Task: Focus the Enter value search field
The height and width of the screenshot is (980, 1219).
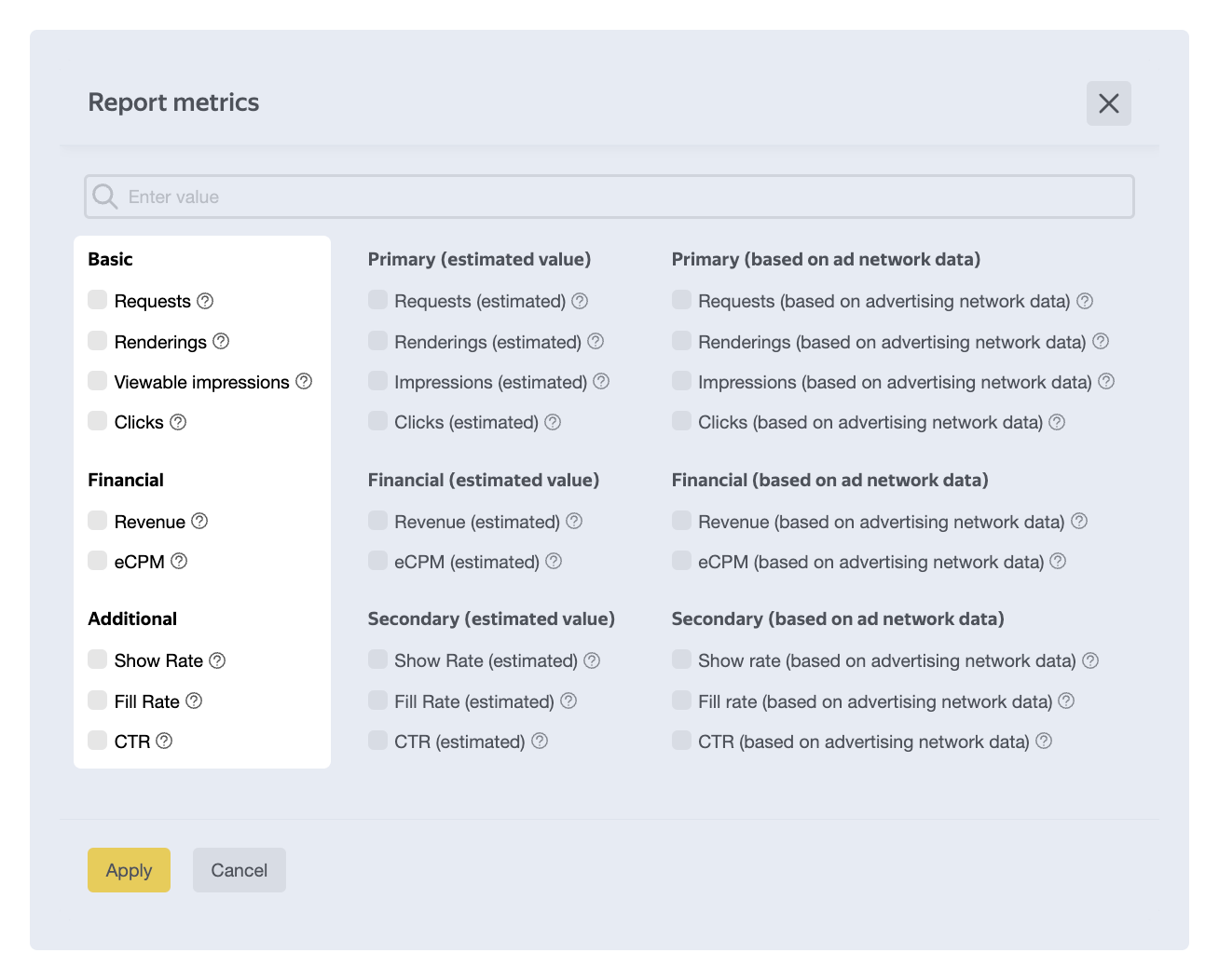Action: point(624,197)
